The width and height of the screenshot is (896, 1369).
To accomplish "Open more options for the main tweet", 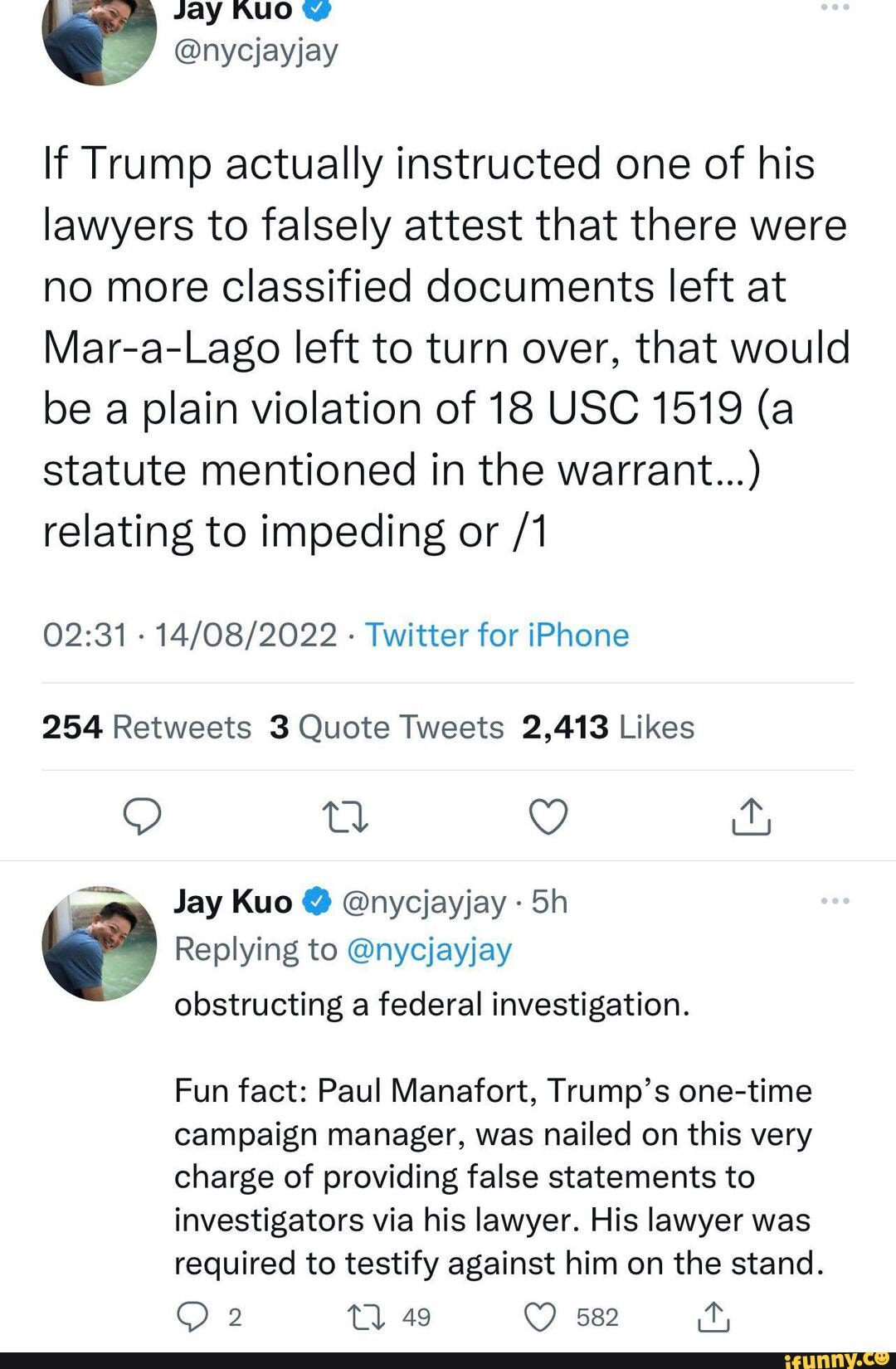I will (x=834, y=8).
